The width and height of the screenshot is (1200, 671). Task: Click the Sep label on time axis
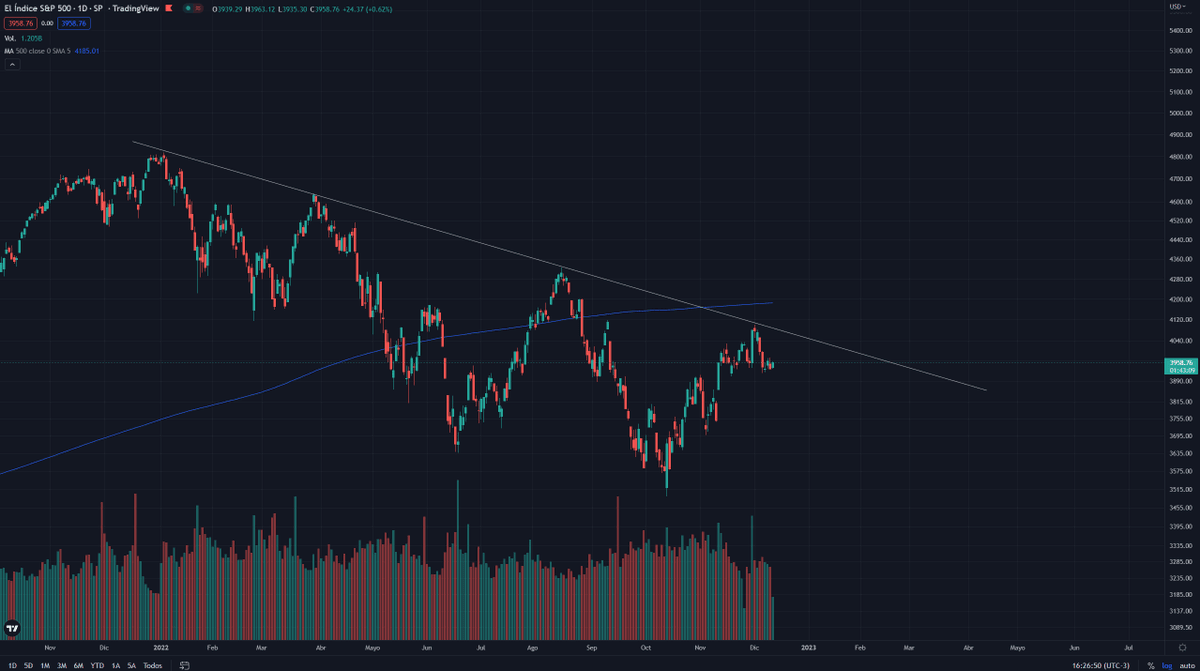590,648
